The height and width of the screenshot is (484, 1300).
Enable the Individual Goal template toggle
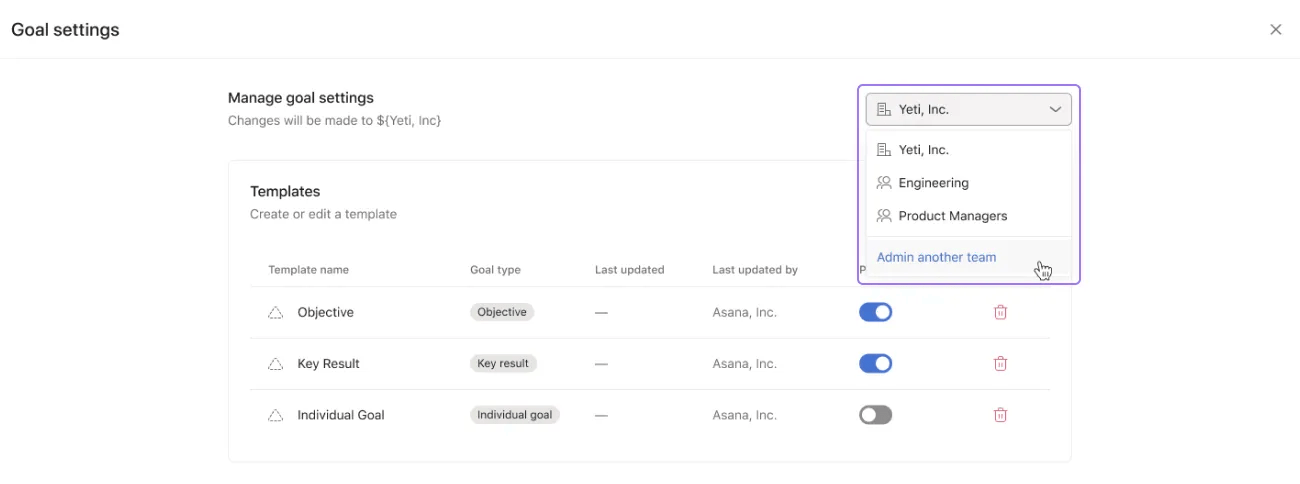point(875,415)
